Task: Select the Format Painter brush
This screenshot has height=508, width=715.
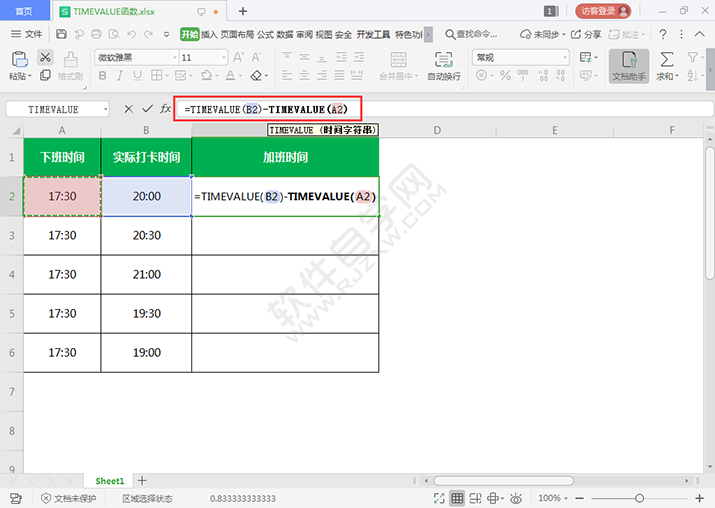Action: (70, 59)
